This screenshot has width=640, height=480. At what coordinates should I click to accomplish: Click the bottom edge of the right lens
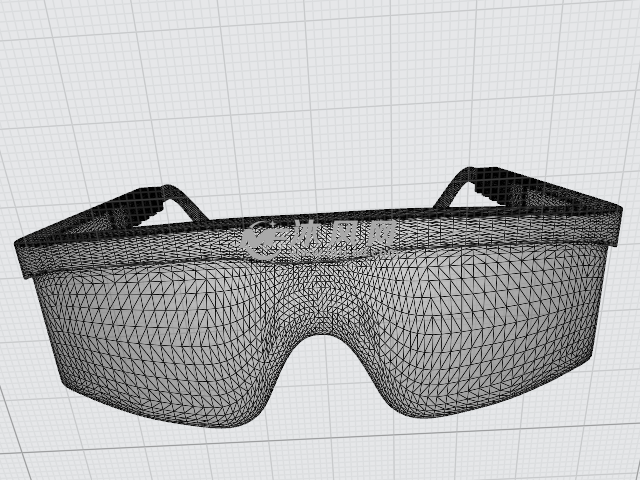point(470,405)
